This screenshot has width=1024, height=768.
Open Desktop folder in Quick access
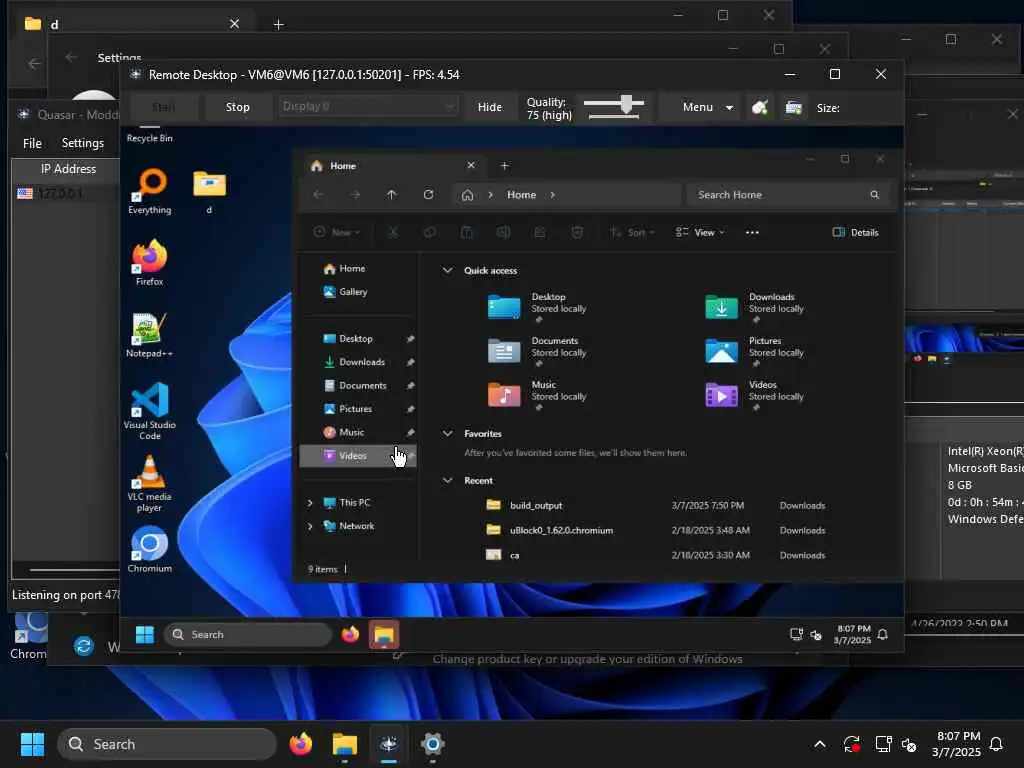[x=537, y=307]
